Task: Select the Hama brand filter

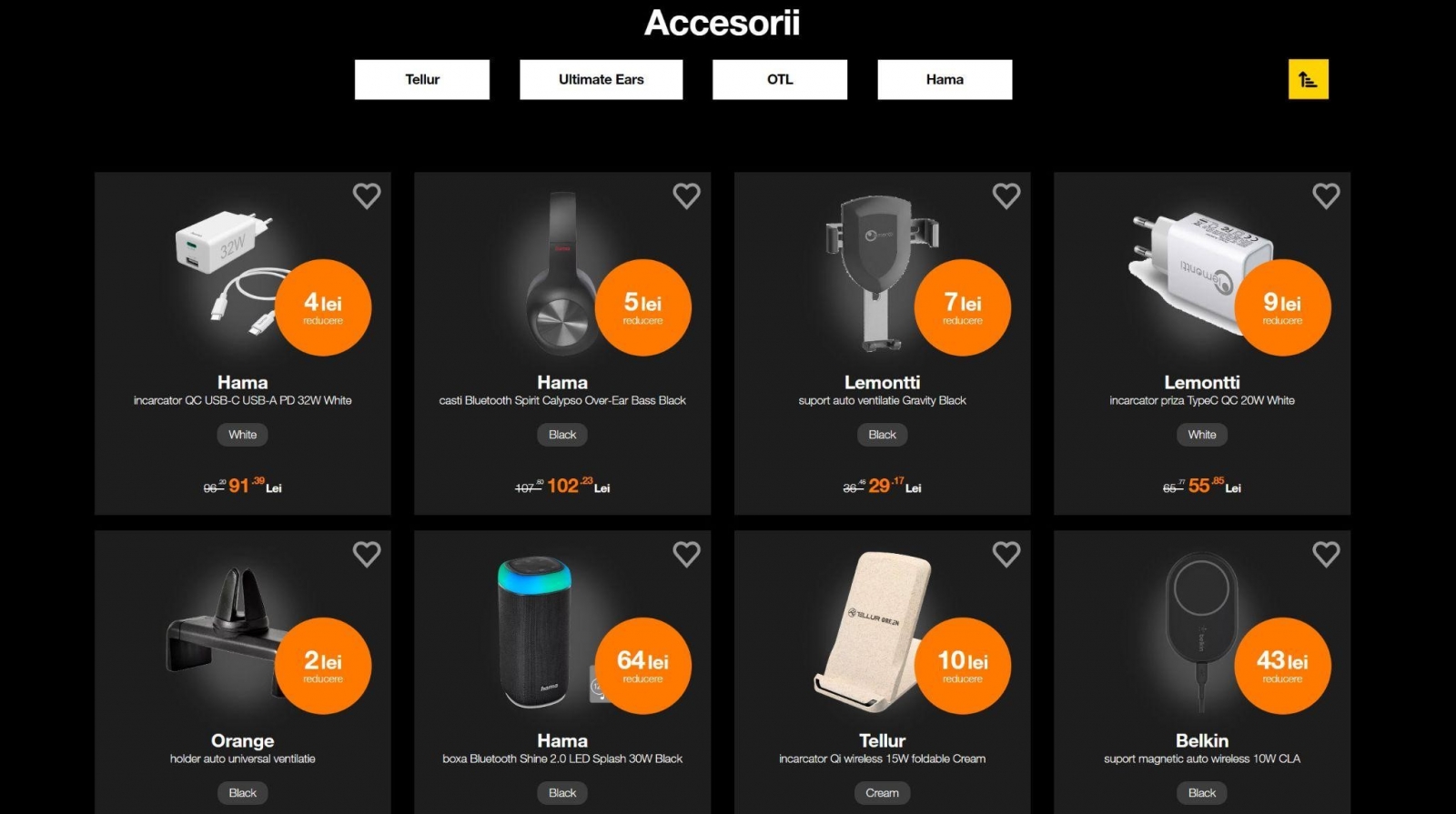Action: coord(945,79)
